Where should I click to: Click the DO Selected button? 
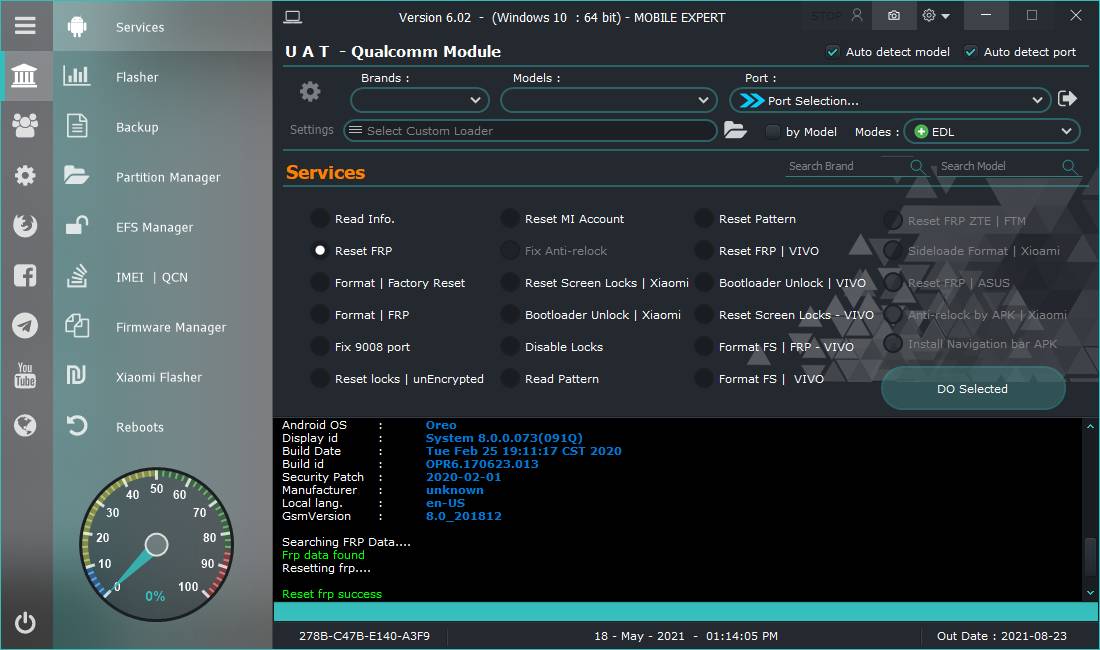973,388
